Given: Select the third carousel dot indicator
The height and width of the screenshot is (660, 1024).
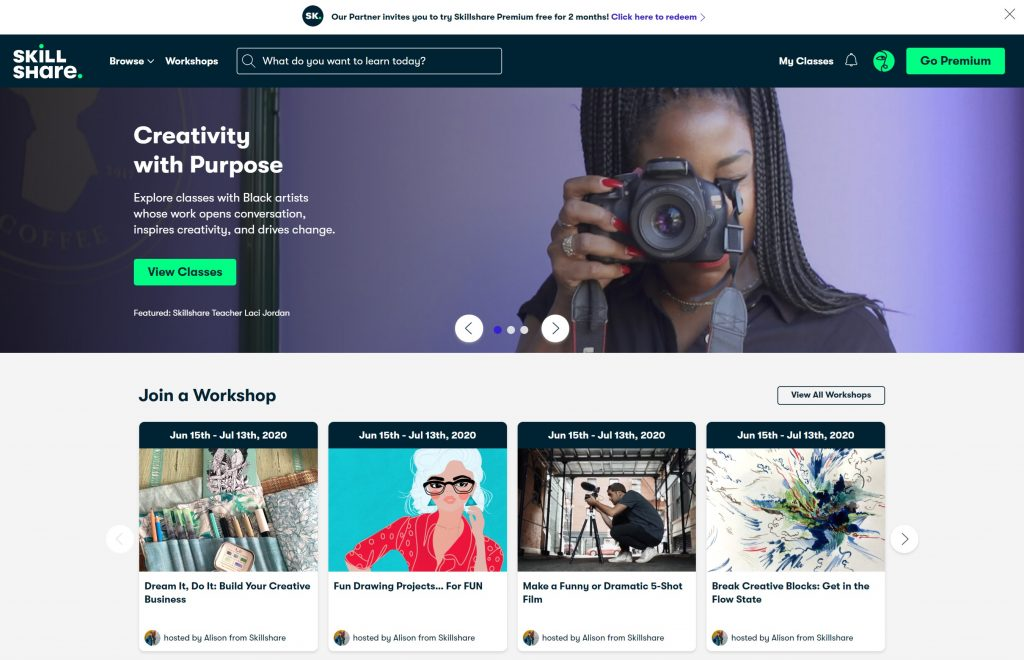Looking at the screenshot, I should 524,329.
